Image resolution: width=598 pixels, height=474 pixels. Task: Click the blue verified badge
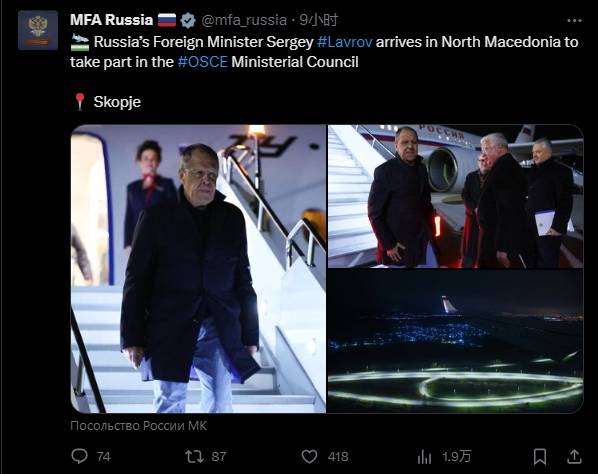(x=188, y=20)
